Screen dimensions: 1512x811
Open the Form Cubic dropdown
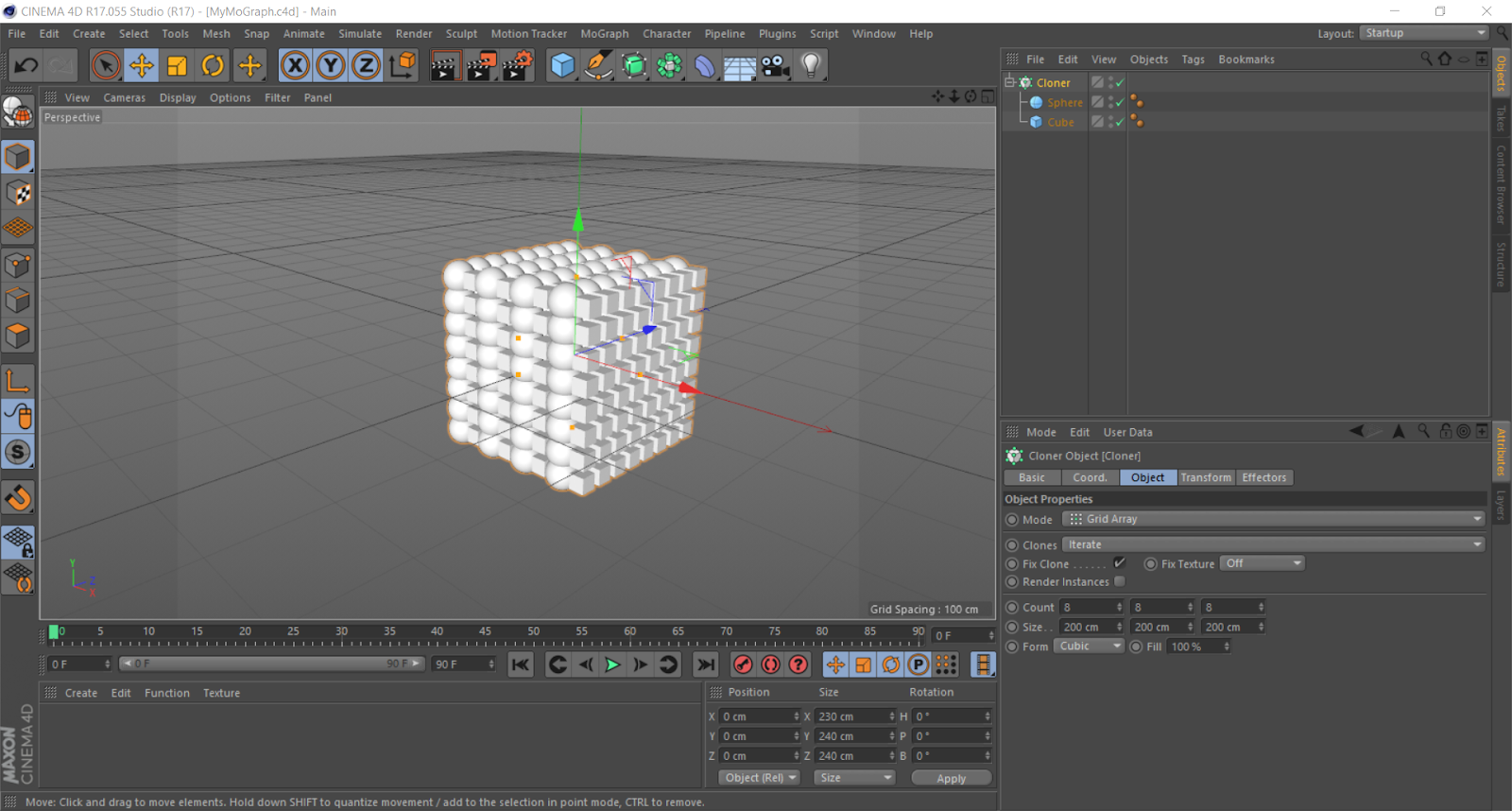click(x=1089, y=647)
